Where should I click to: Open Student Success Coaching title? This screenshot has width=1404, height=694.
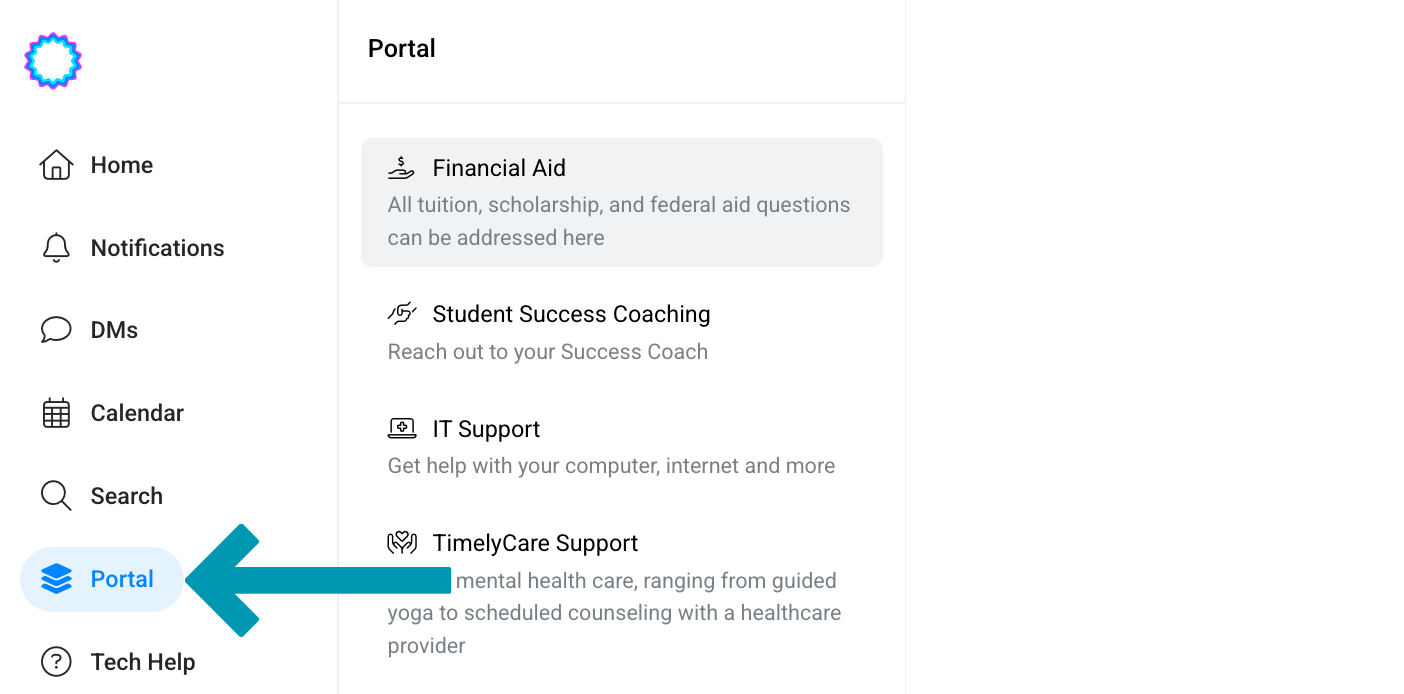click(571, 314)
